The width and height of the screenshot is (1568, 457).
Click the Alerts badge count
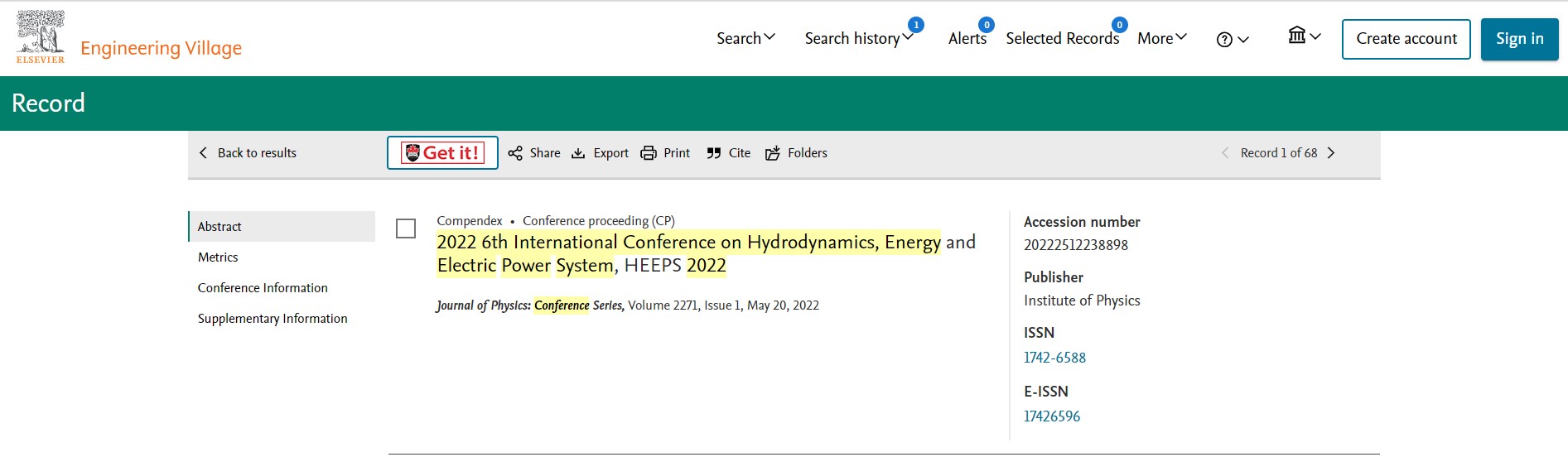click(x=987, y=25)
